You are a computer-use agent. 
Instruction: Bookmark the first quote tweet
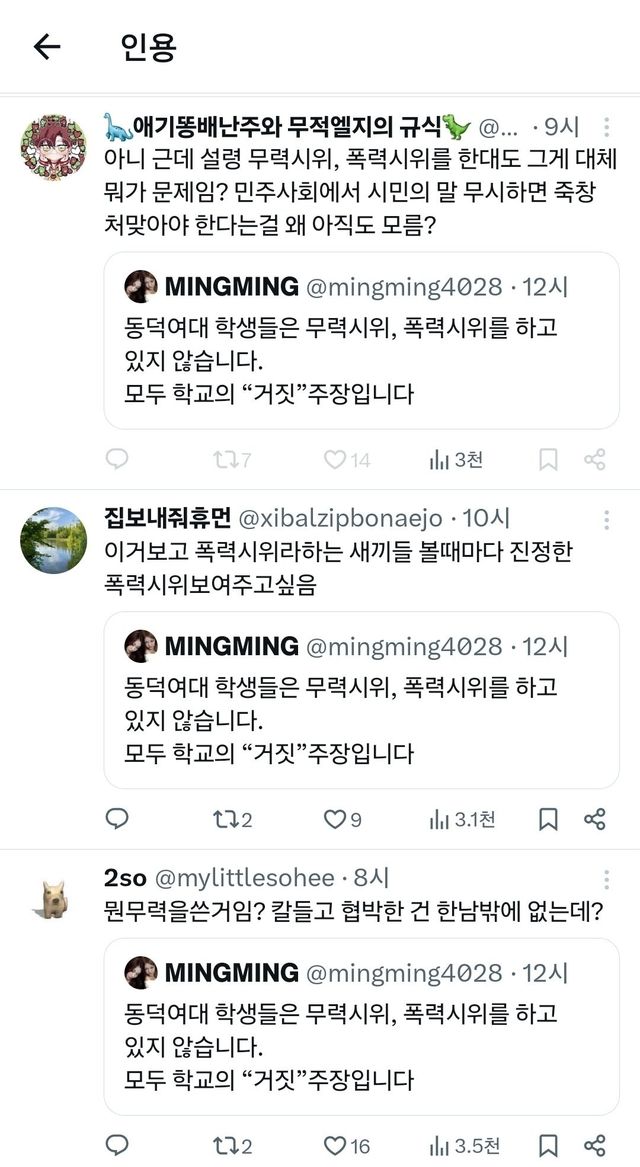(x=548, y=460)
